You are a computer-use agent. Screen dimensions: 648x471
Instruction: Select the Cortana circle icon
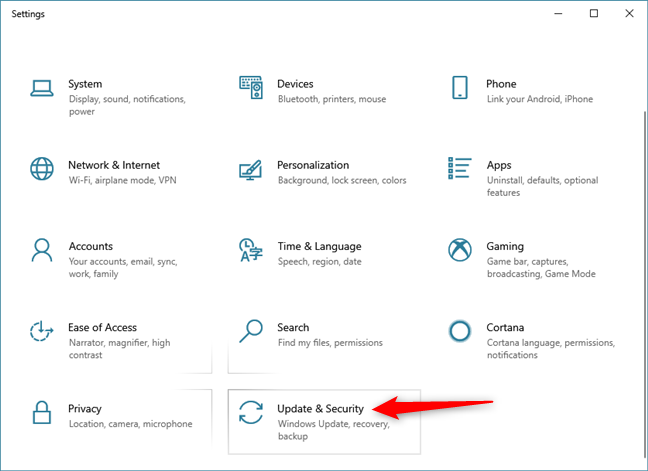coord(459,330)
